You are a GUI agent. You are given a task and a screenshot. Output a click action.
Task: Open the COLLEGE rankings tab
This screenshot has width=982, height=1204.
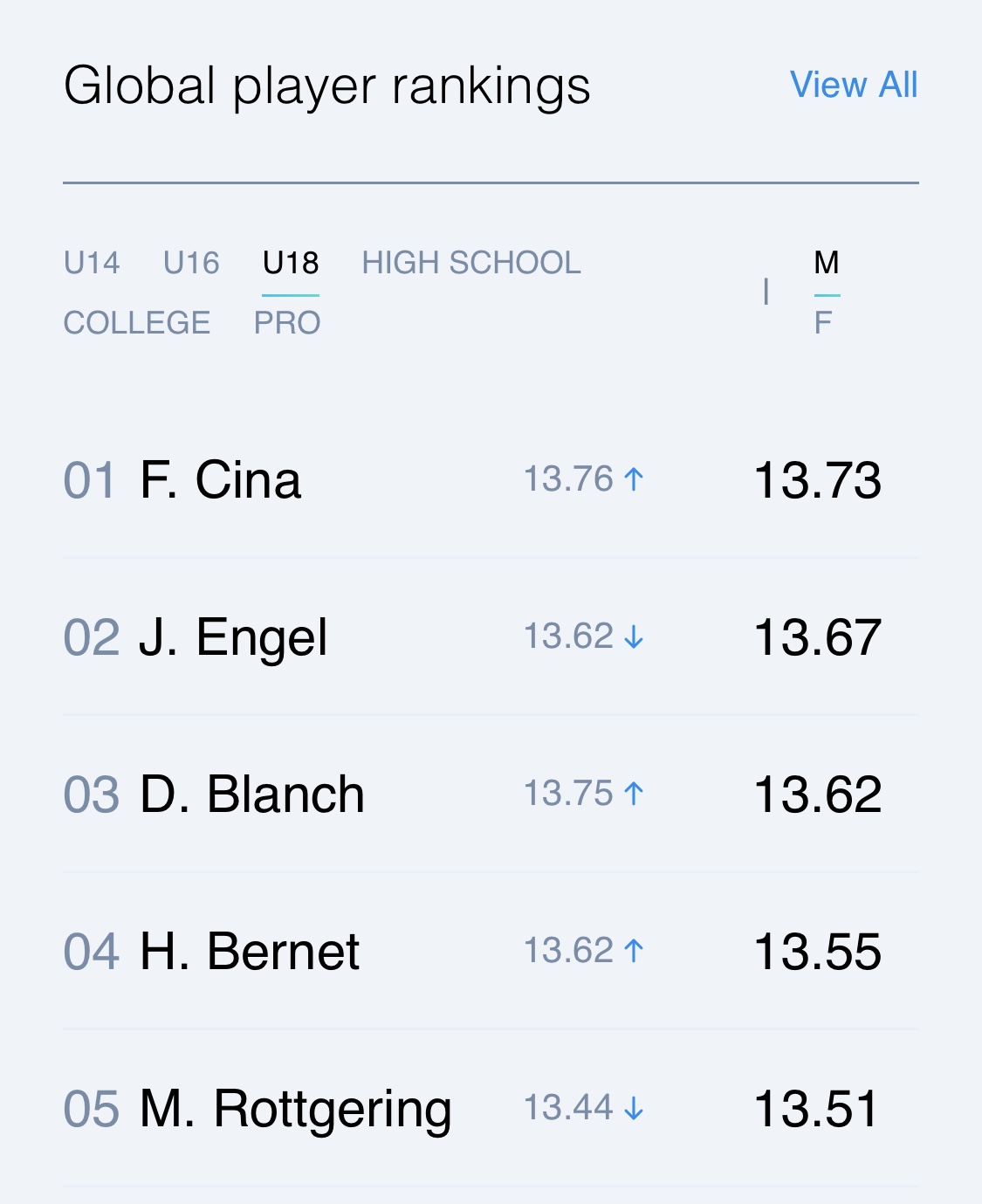[137, 323]
